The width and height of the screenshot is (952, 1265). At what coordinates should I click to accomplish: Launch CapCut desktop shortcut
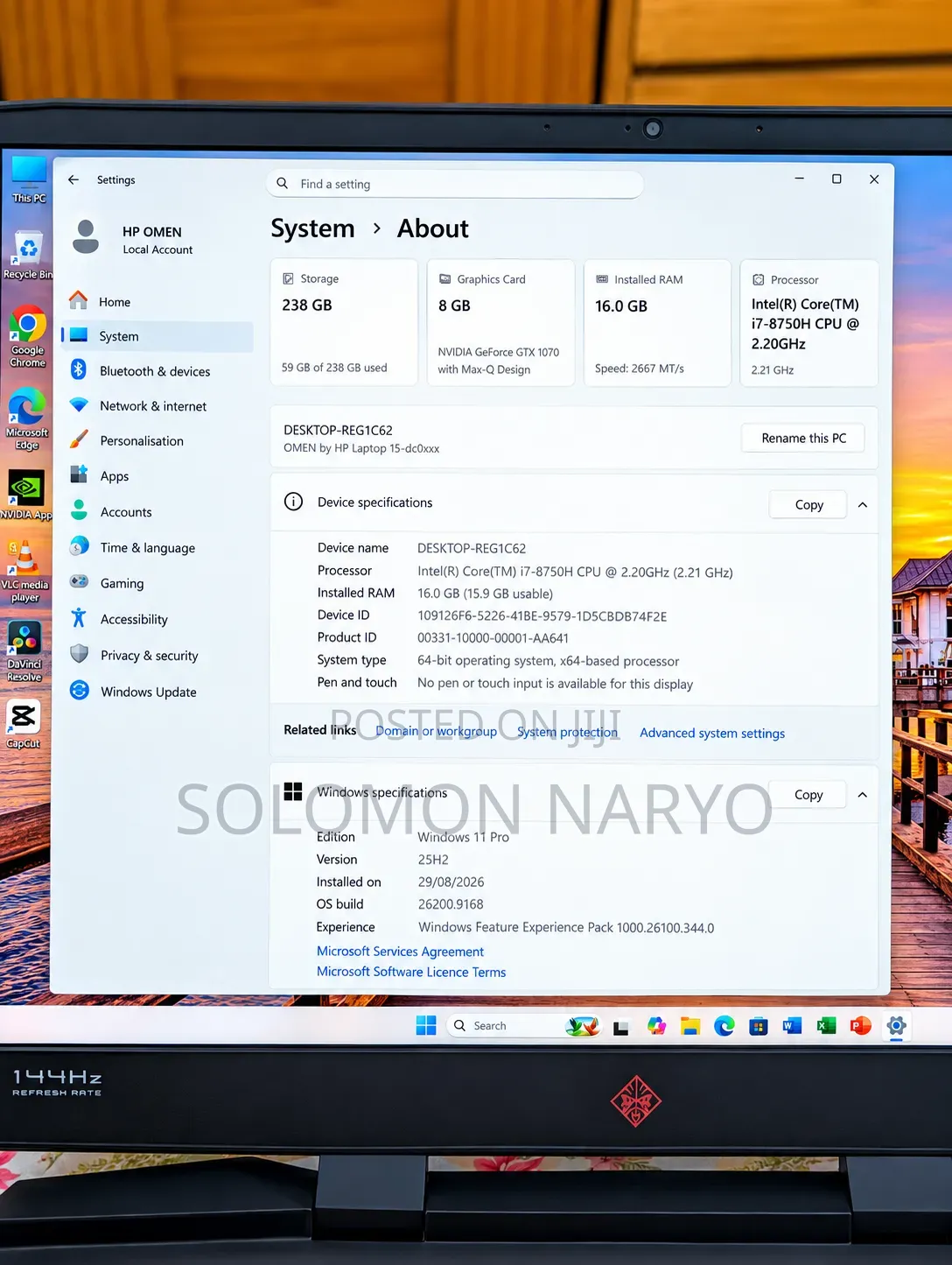coord(24,724)
